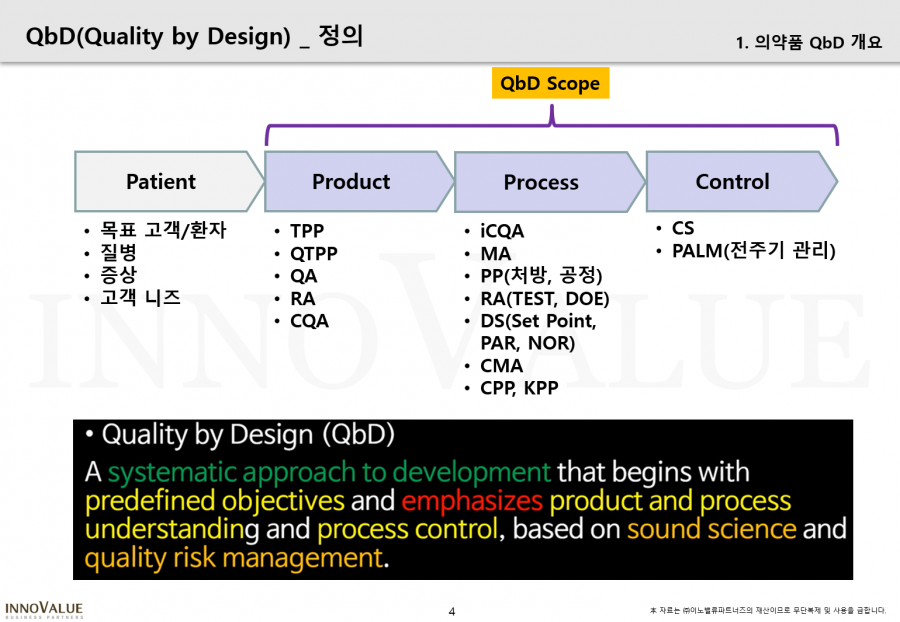This screenshot has width=900, height=622.
Task: Click the "RA(TEST, DOE)" bullet
Action: 545,298
